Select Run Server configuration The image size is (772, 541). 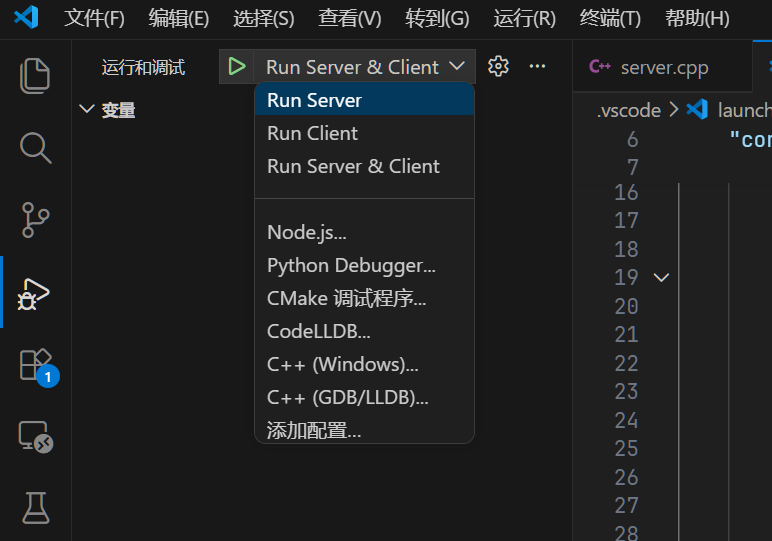tap(364, 100)
